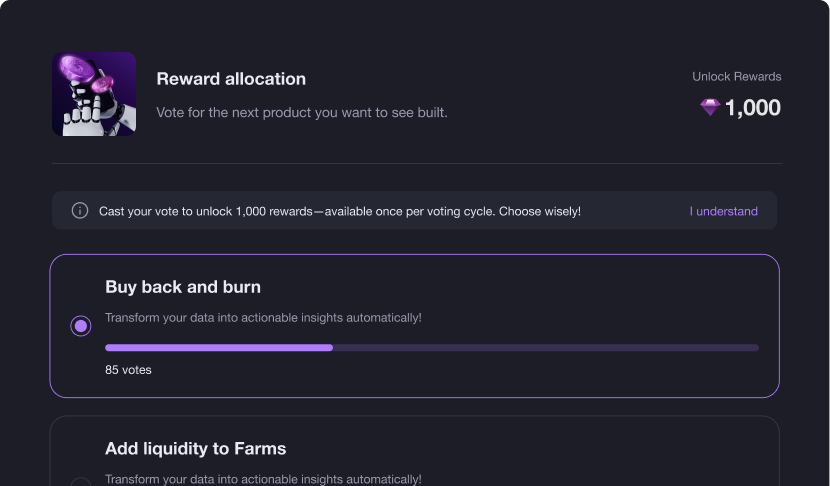Dismiss the notice with I understand
Image resolution: width=830 pixels, height=486 pixels.
tap(723, 211)
